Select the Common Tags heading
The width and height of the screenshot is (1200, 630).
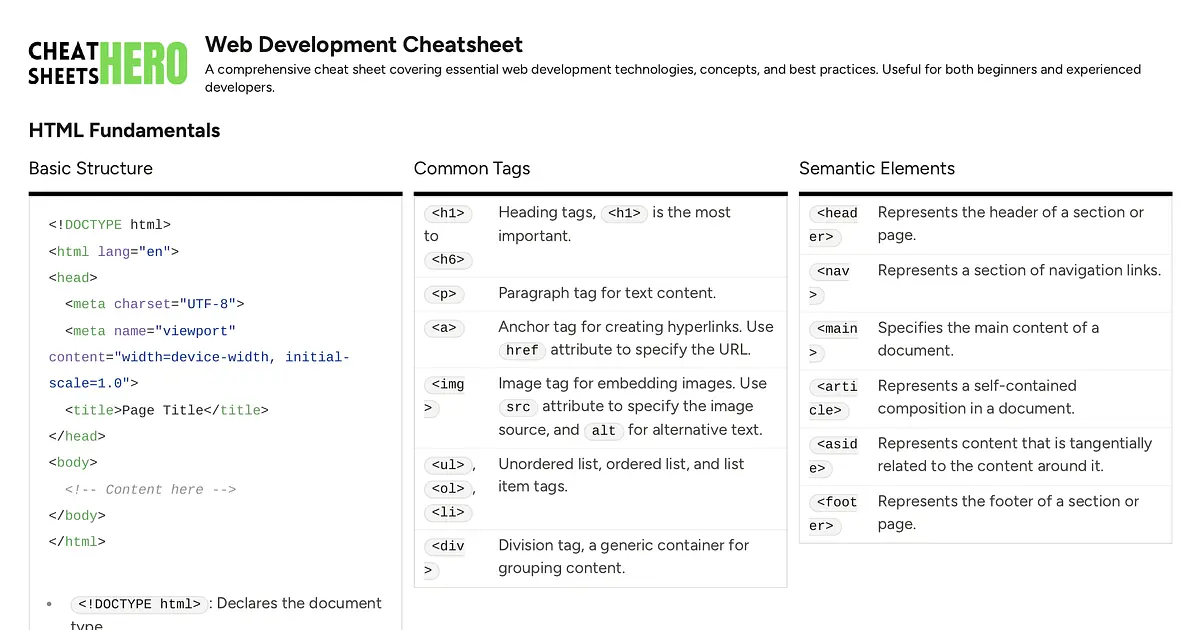(x=471, y=168)
